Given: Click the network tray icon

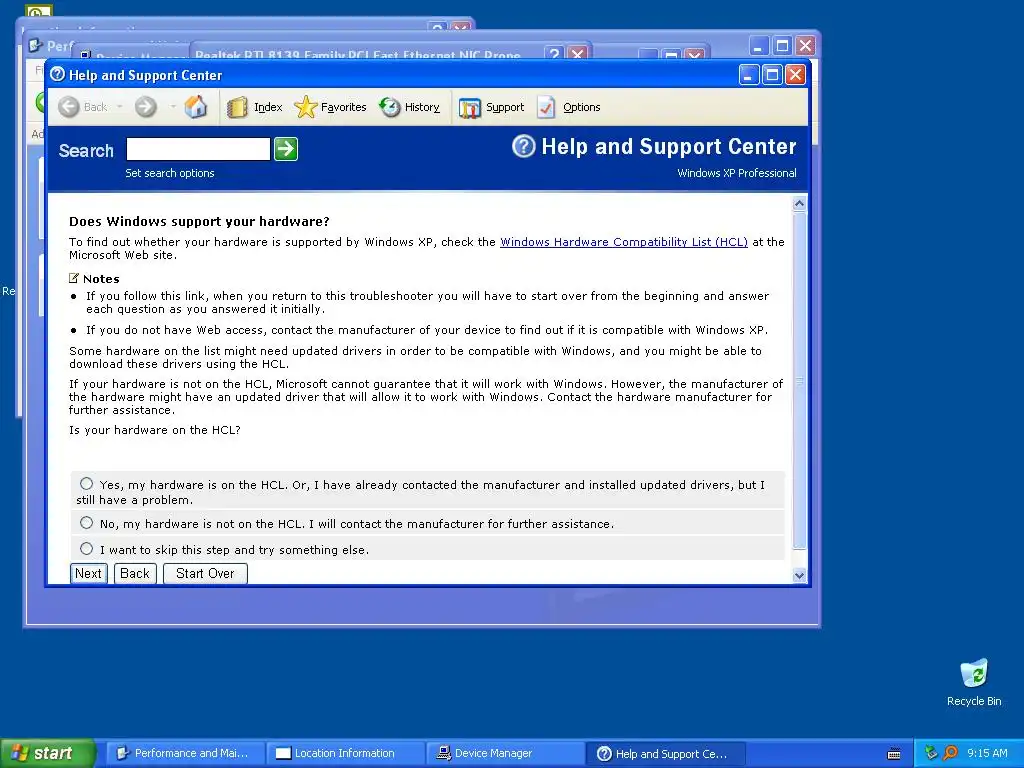Looking at the screenshot, I should [931, 753].
